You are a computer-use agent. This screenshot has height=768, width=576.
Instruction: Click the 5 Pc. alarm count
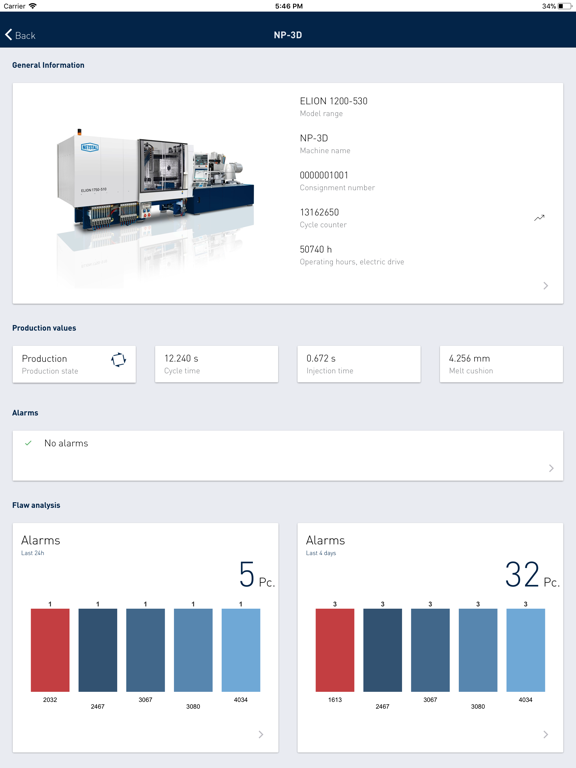click(257, 575)
